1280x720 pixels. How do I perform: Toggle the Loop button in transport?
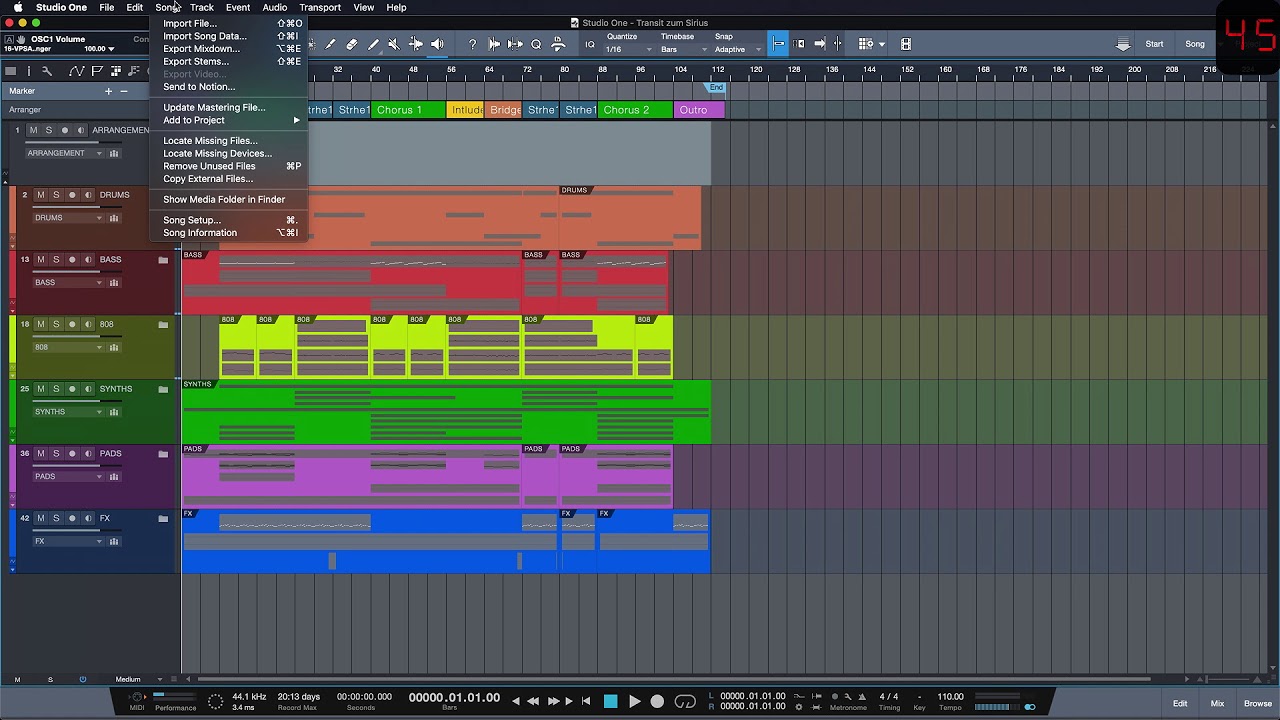(x=685, y=702)
